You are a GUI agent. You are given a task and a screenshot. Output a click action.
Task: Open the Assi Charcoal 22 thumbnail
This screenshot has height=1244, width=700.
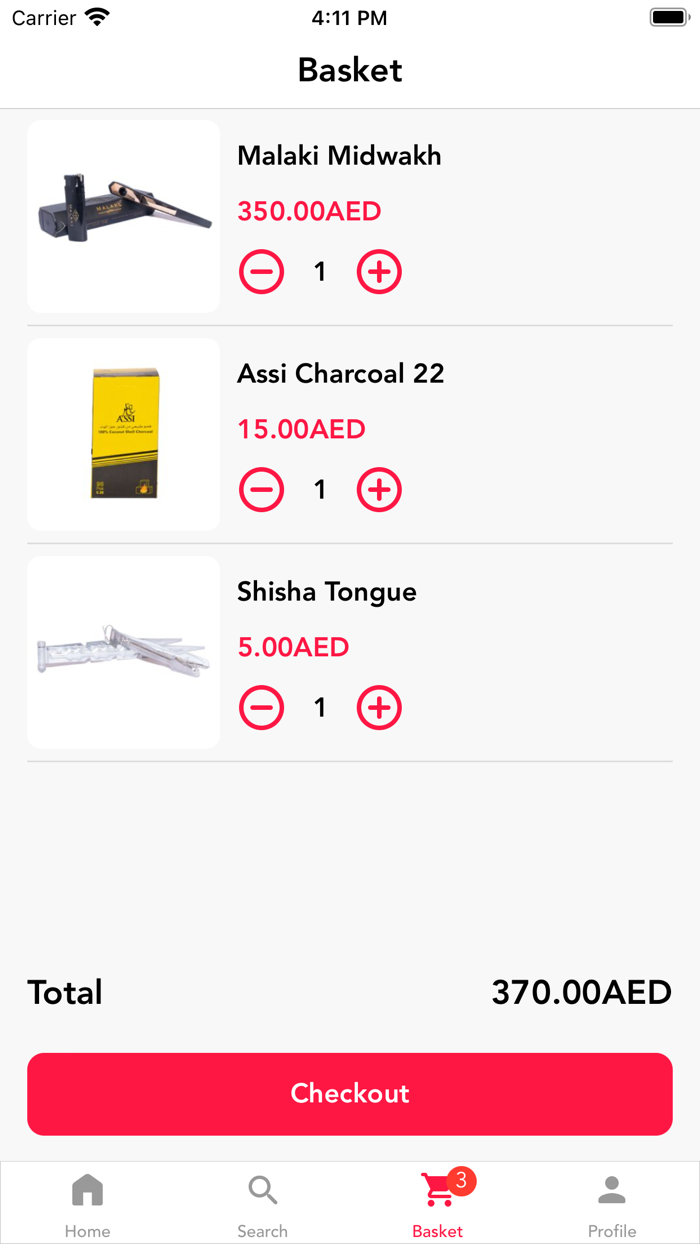tap(123, 434)
